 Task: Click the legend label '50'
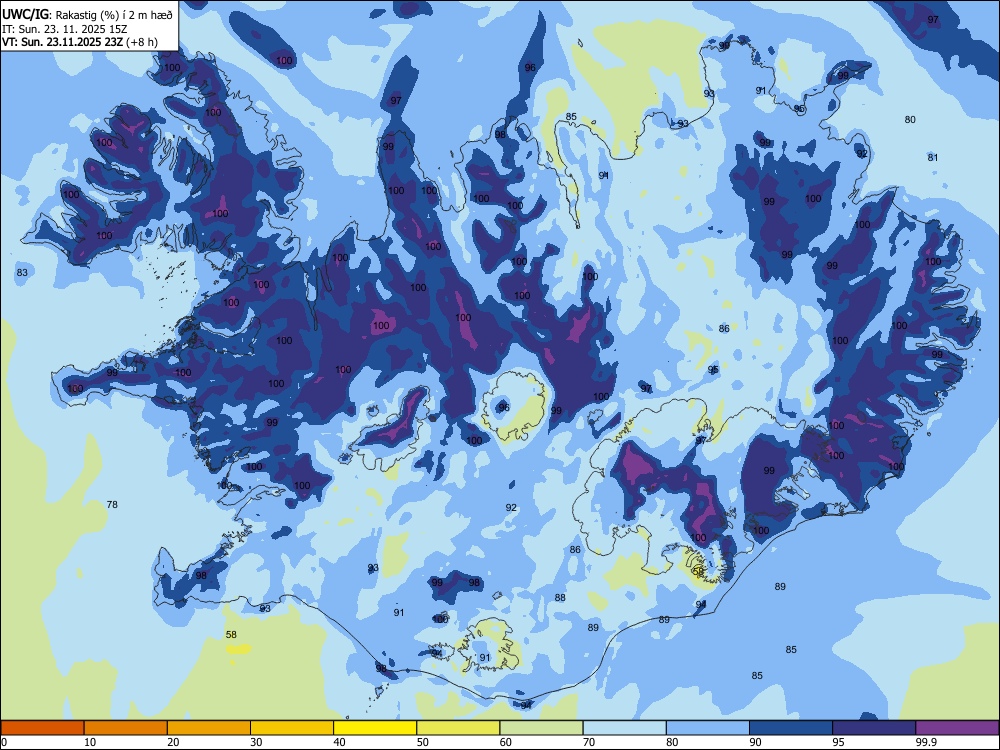point(423,742)
